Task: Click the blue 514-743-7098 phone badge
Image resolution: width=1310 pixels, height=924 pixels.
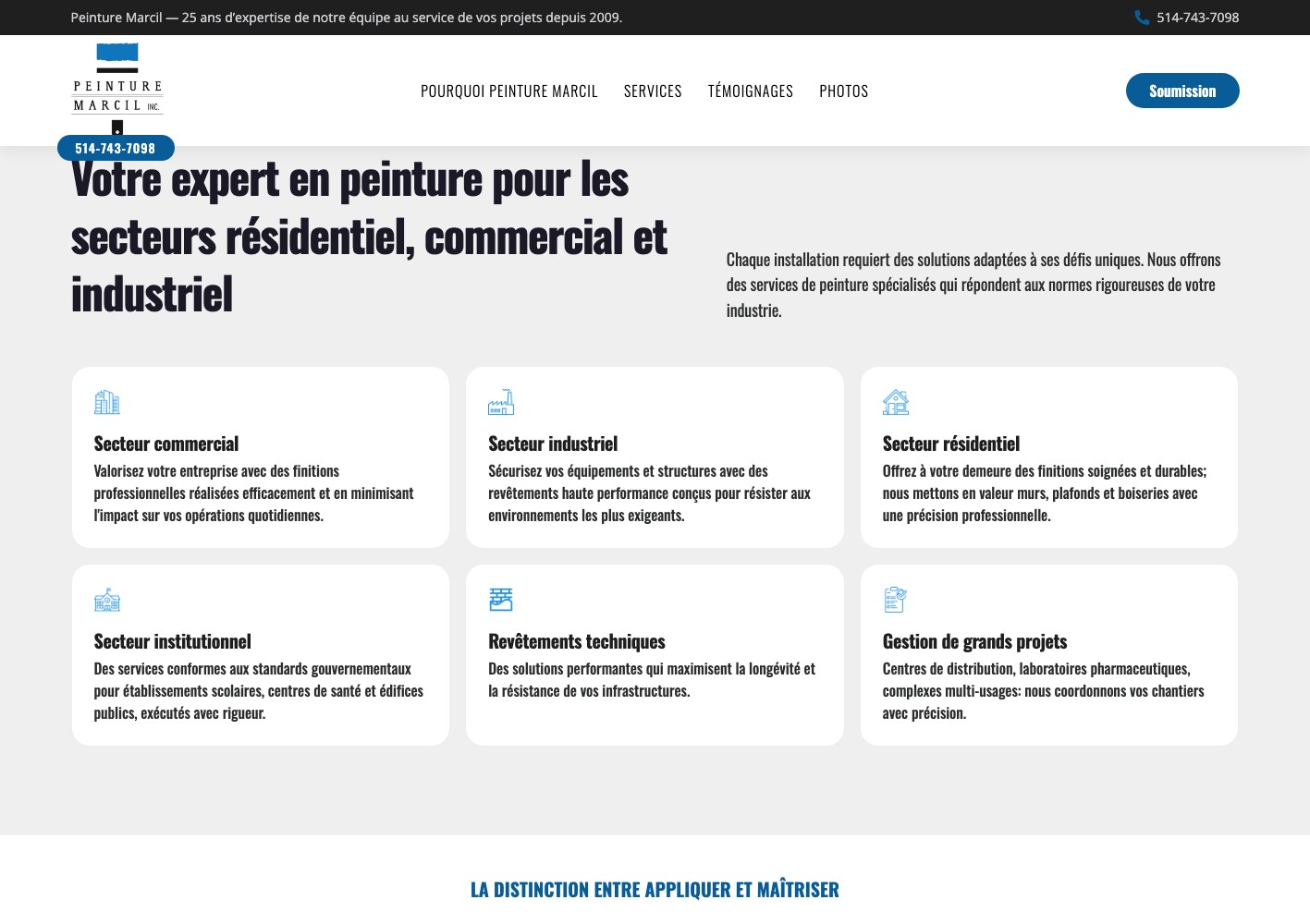Action: click(x=116, y=148)
